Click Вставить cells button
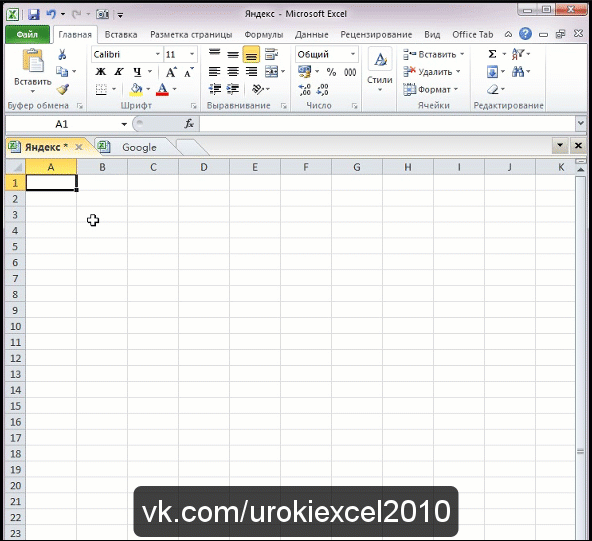The height and width of the screenshot is (541, 592). (x=433, y=54)
